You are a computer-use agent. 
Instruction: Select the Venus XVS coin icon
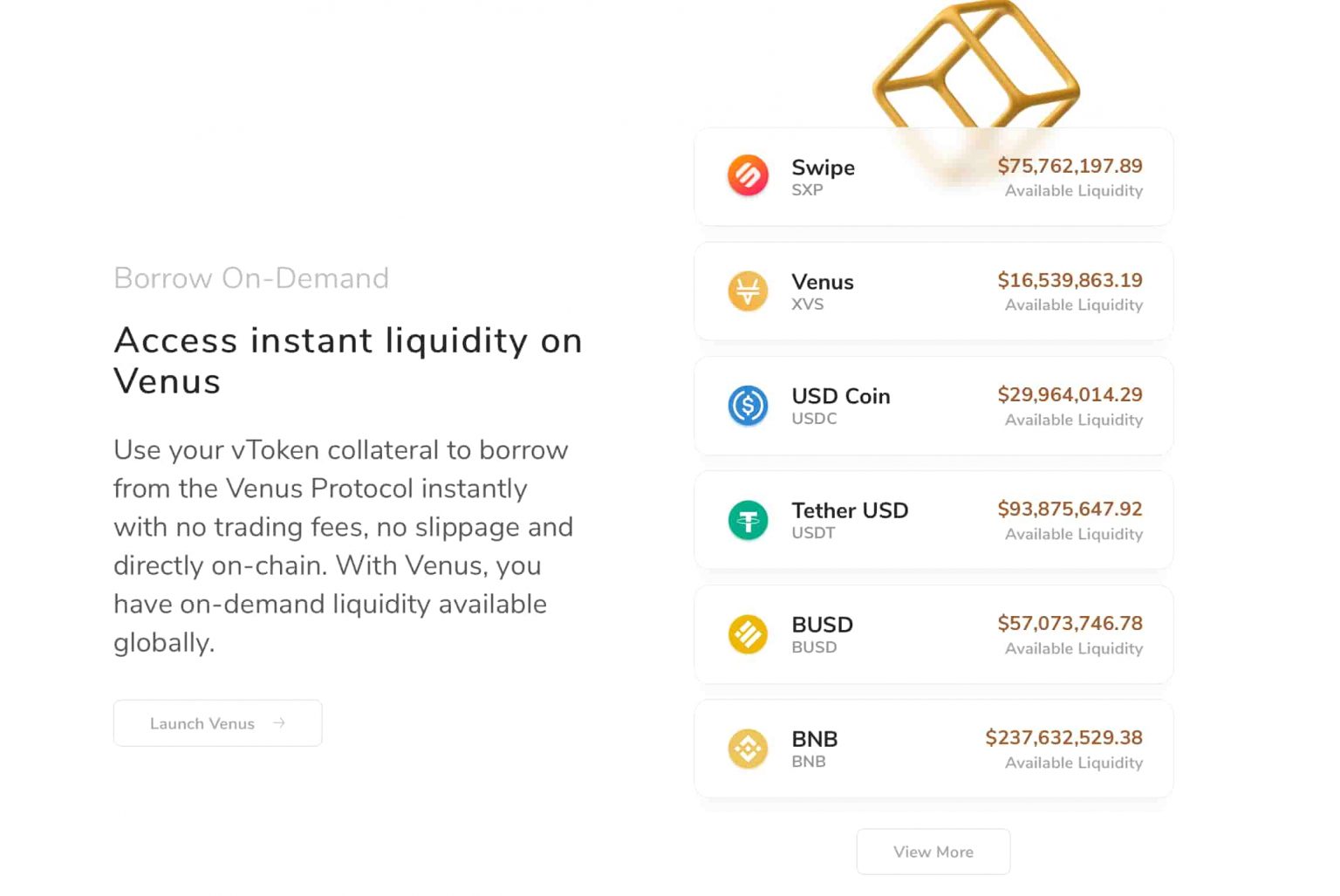(x=747, y=291)
